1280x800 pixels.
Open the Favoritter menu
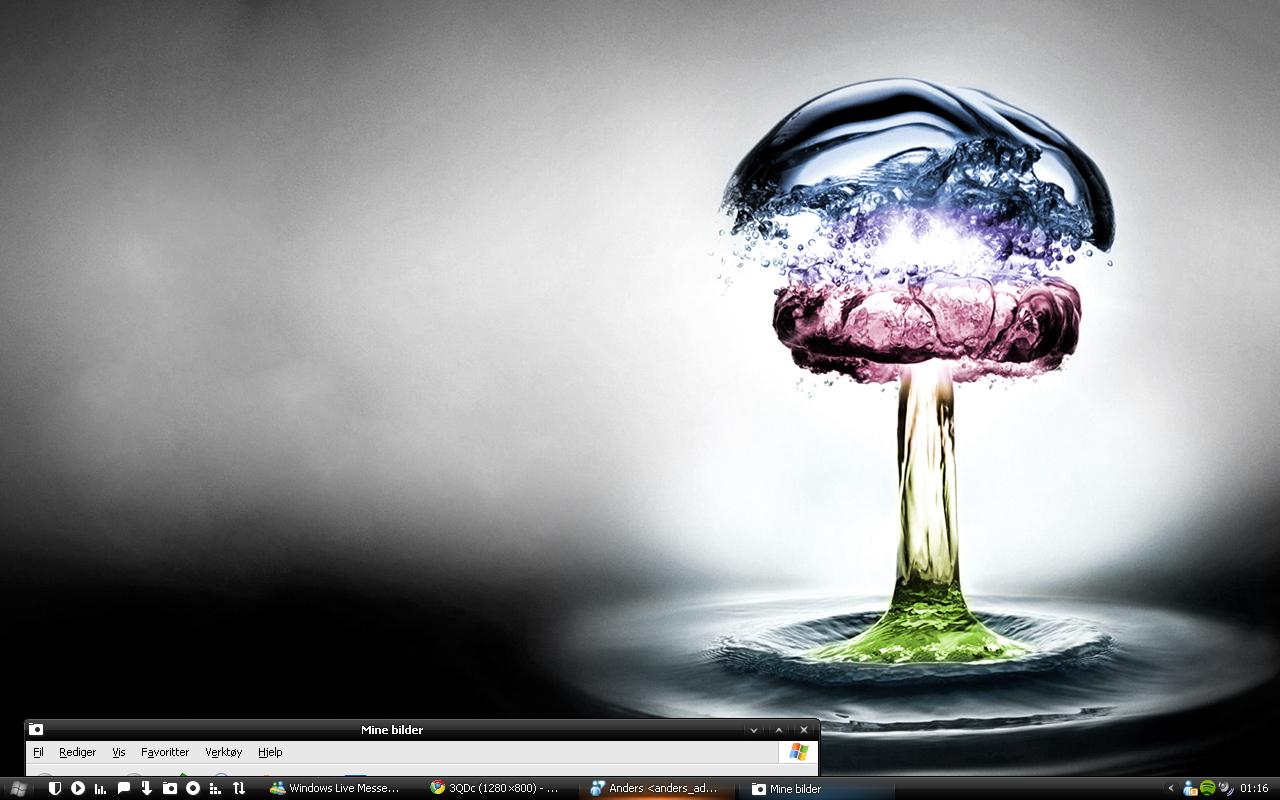click(165, 752)
